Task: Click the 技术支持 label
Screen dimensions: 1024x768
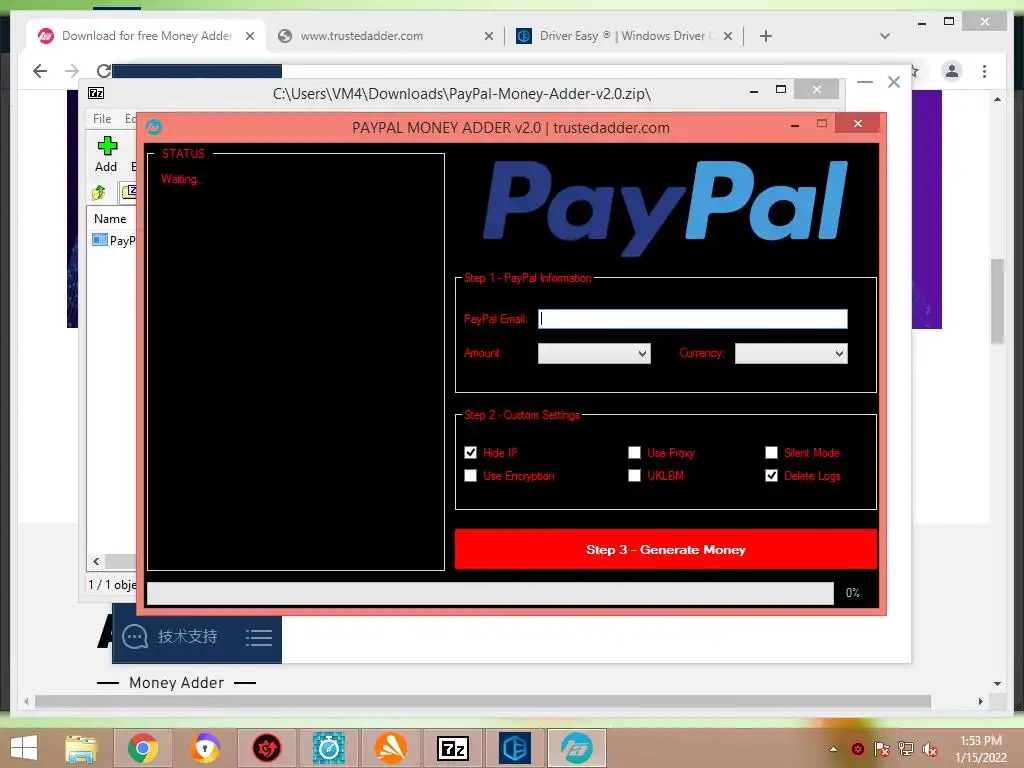Action: [187, 637]
